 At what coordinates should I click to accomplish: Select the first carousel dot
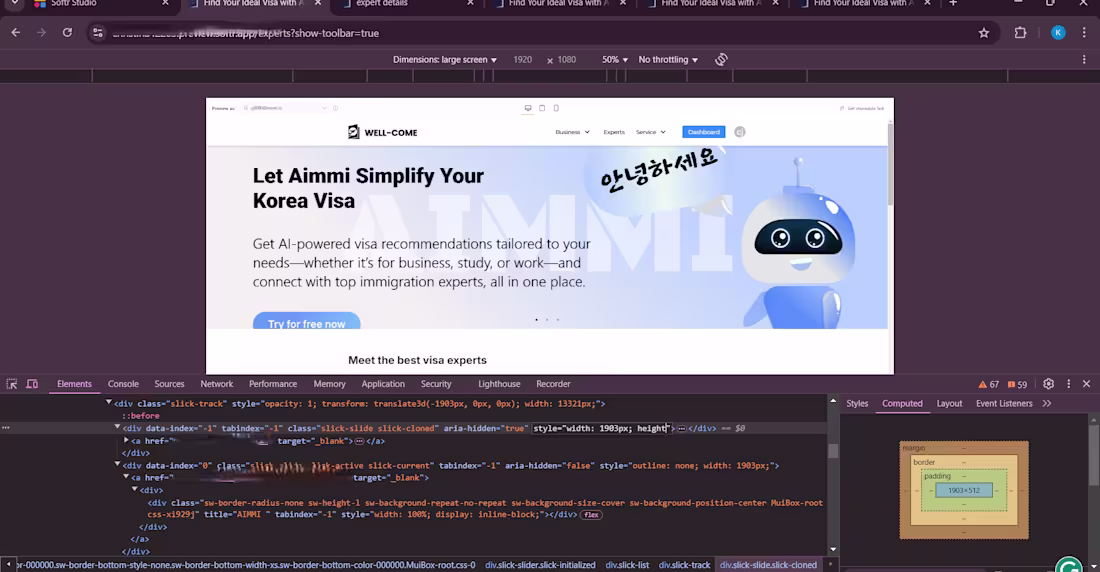[x=537, y=320]
